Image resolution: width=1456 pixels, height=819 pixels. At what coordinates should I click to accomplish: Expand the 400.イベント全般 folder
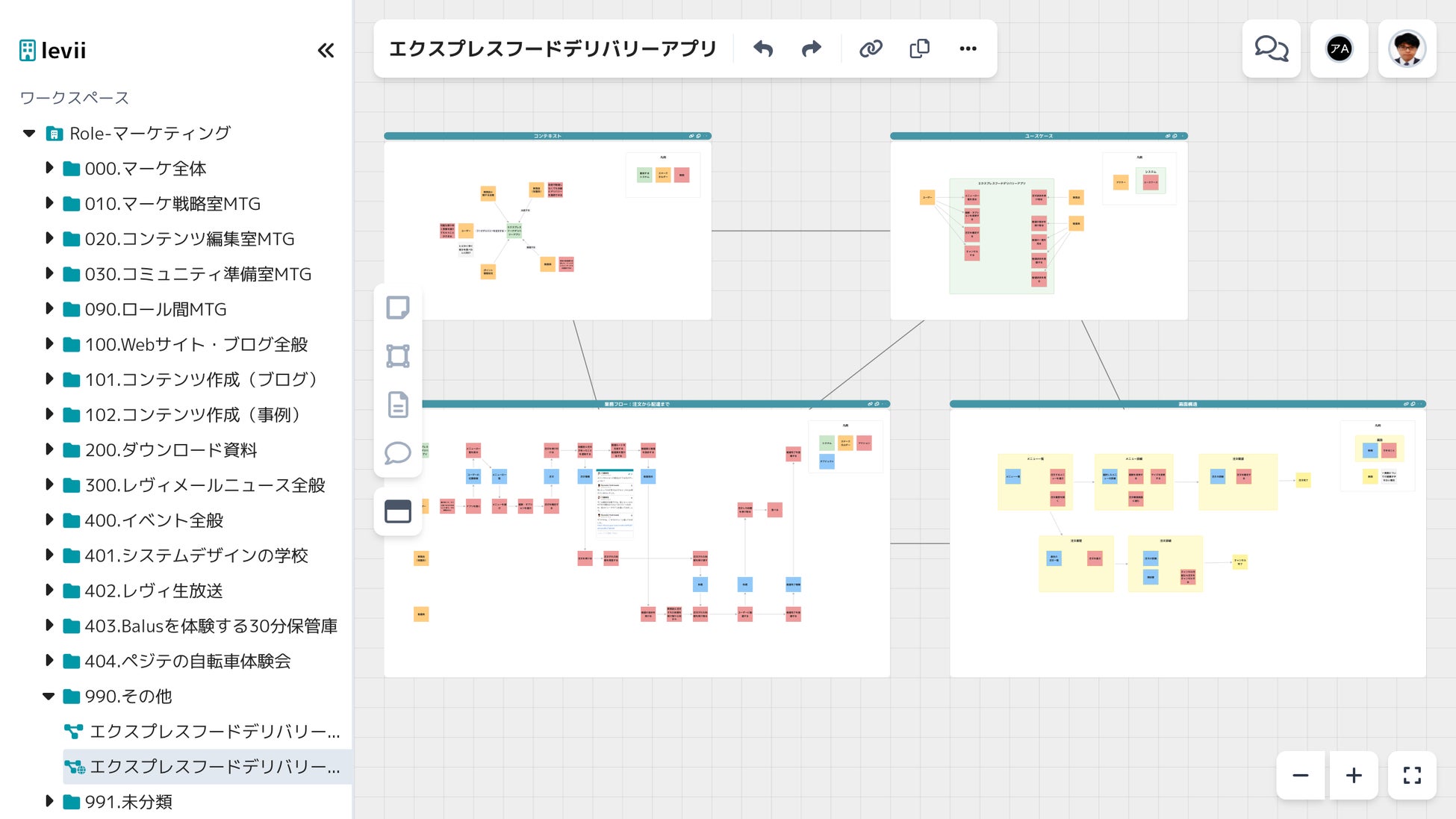coord(49,520)
